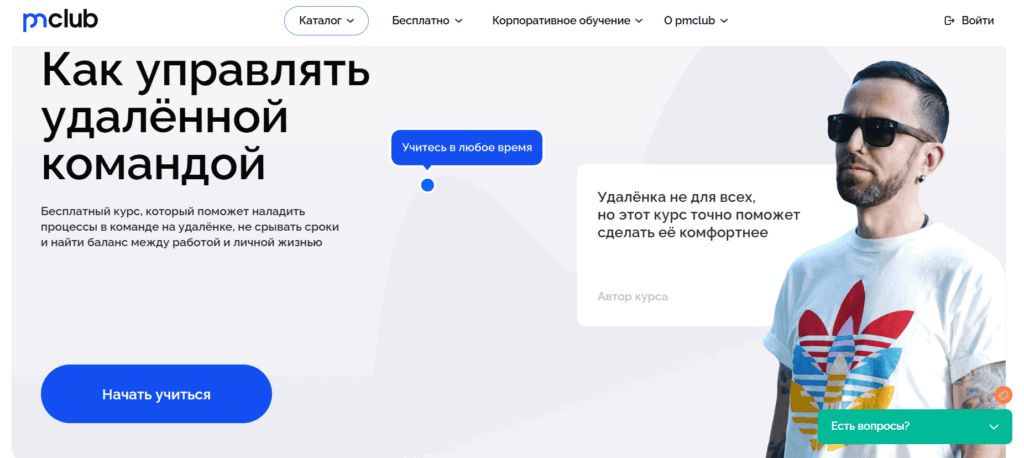
Task: Click the description starting Бесплатный курс
Action: pos(190,227)
